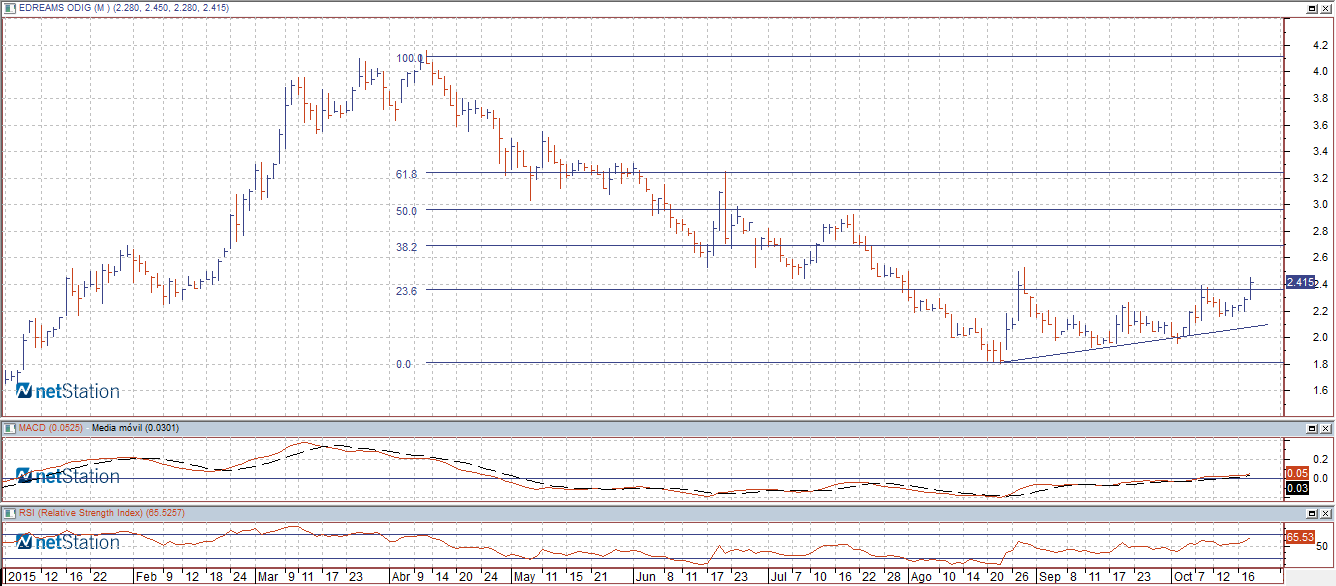This screenshot has width=1336, height=586.
Task: Click the Jun label on date axis
Action: tap(645, 577)
